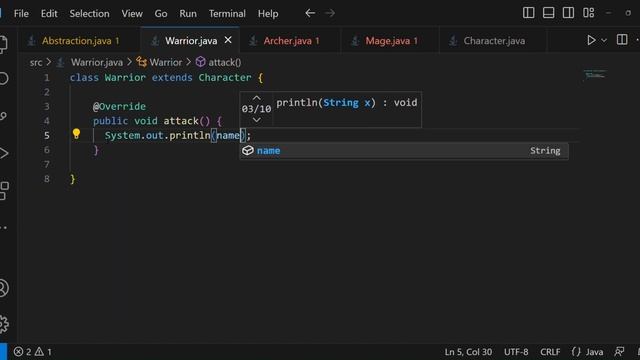The image size is (640, 360).
Task: Click line number 1 in gutter
Action: coord(47,78)
